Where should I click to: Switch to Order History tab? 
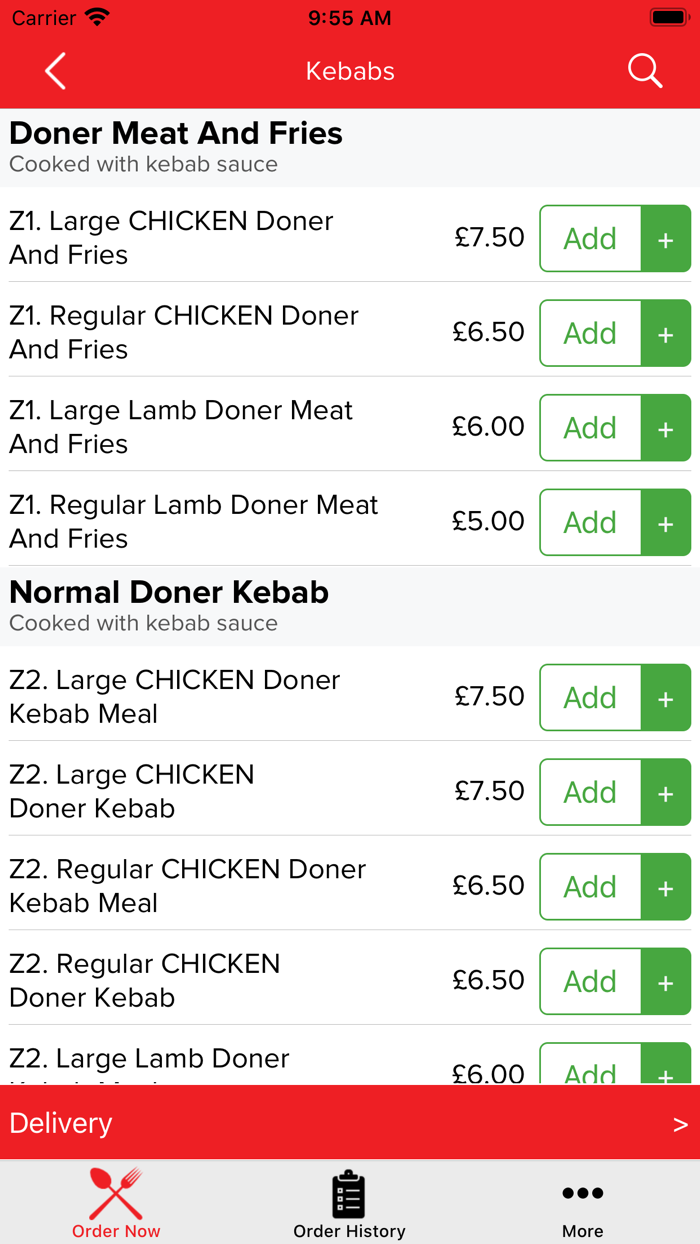(349, 1202)
